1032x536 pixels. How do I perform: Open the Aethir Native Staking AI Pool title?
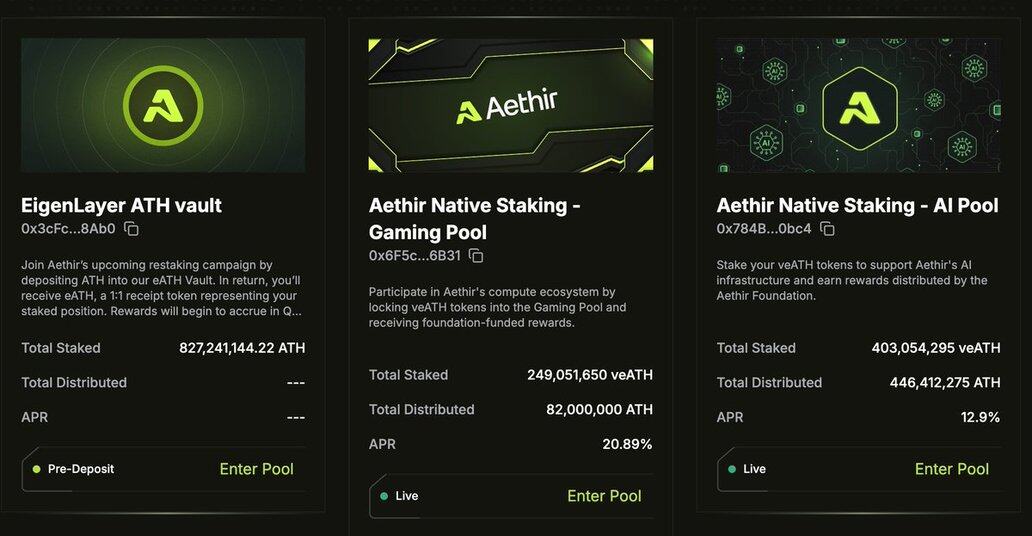pyautogui.click(x=857, y=205)
